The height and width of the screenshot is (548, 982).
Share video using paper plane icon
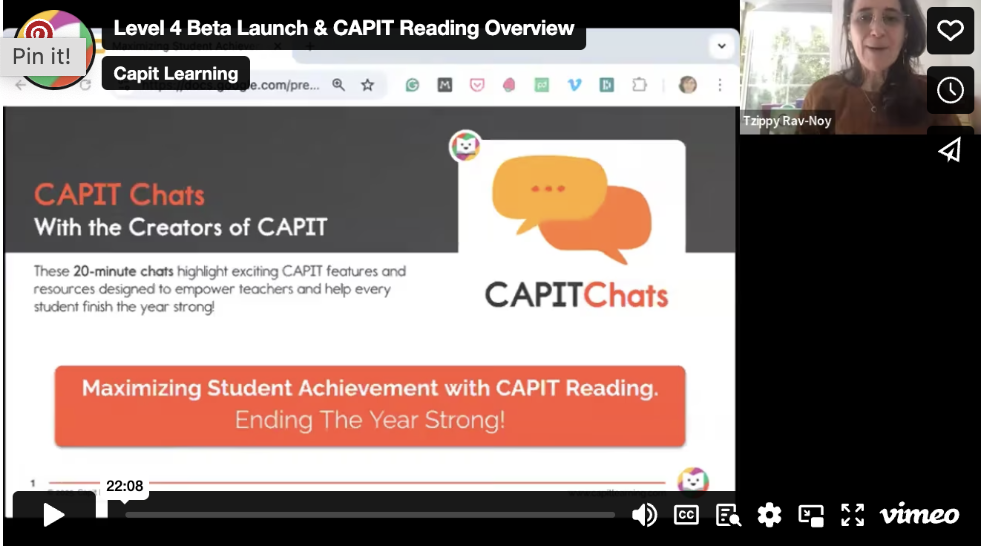pos(950,149)
